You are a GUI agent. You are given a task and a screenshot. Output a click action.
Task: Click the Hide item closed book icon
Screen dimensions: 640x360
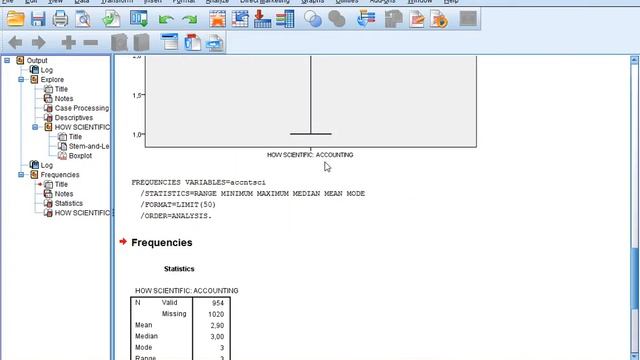(x=141, y=42)
